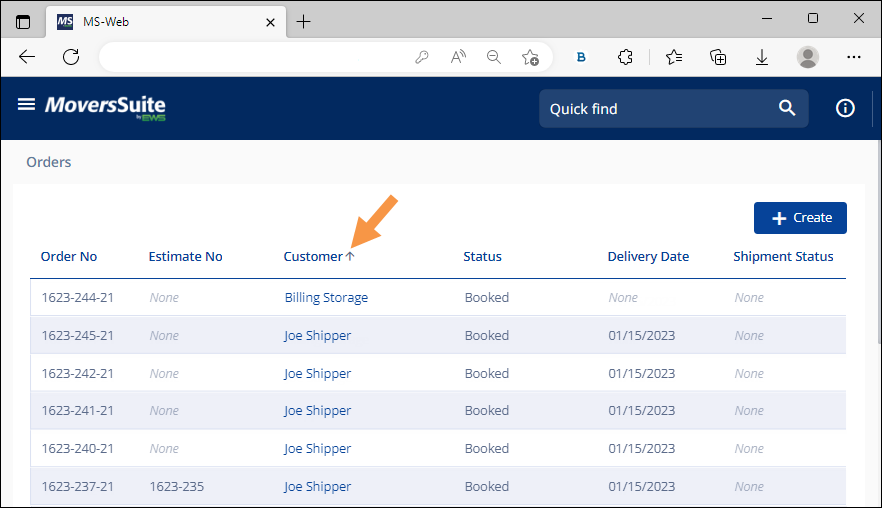The width and height of the screenshot is (882, 508).
Task: Click Booked status in row 1623-240-21
Action: point(487,448)
